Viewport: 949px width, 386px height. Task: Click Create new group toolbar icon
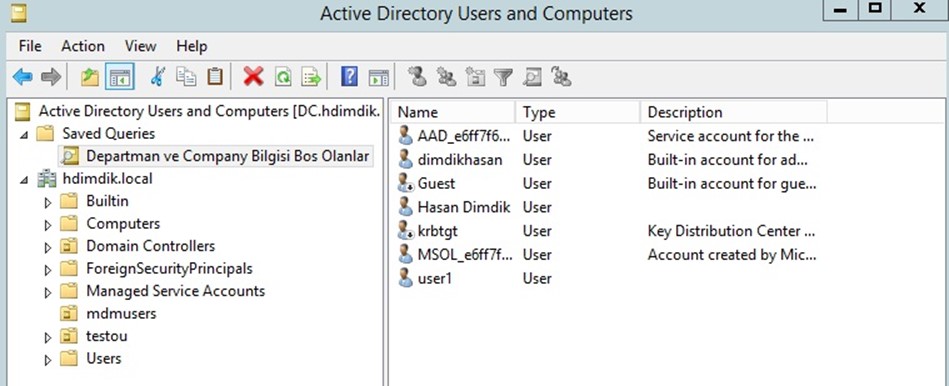pyautogui.click(x=447, y=77)
